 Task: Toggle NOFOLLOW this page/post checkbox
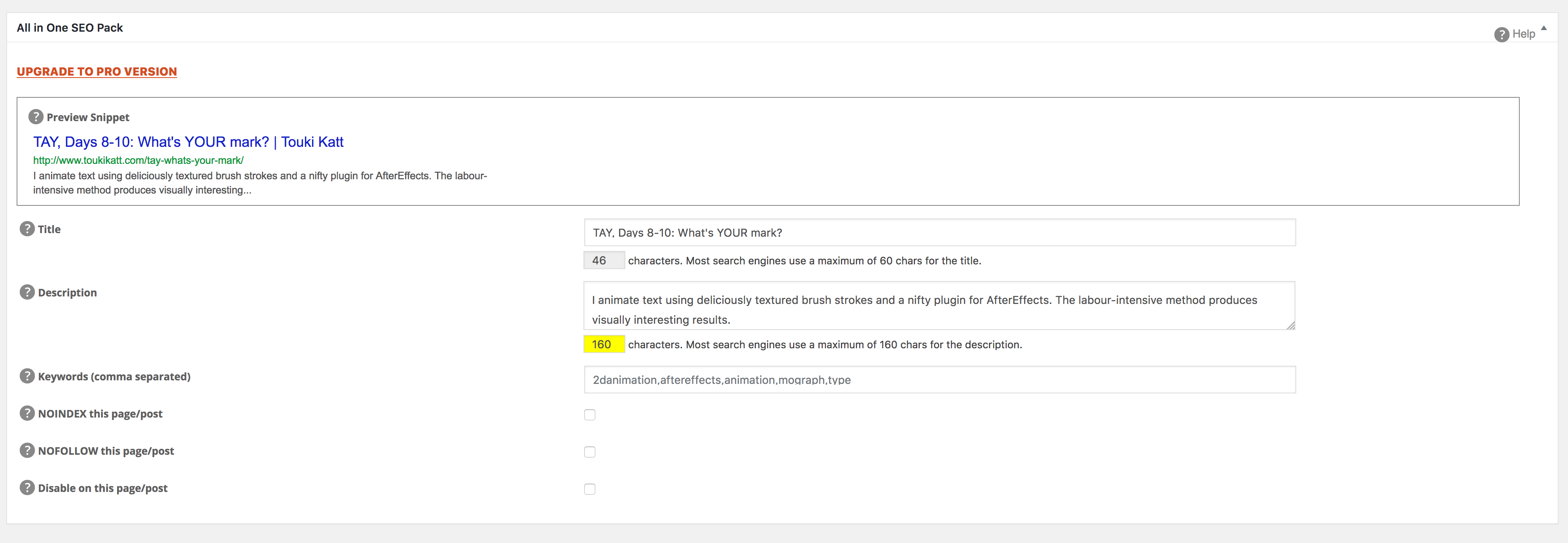tap(589, 452)
